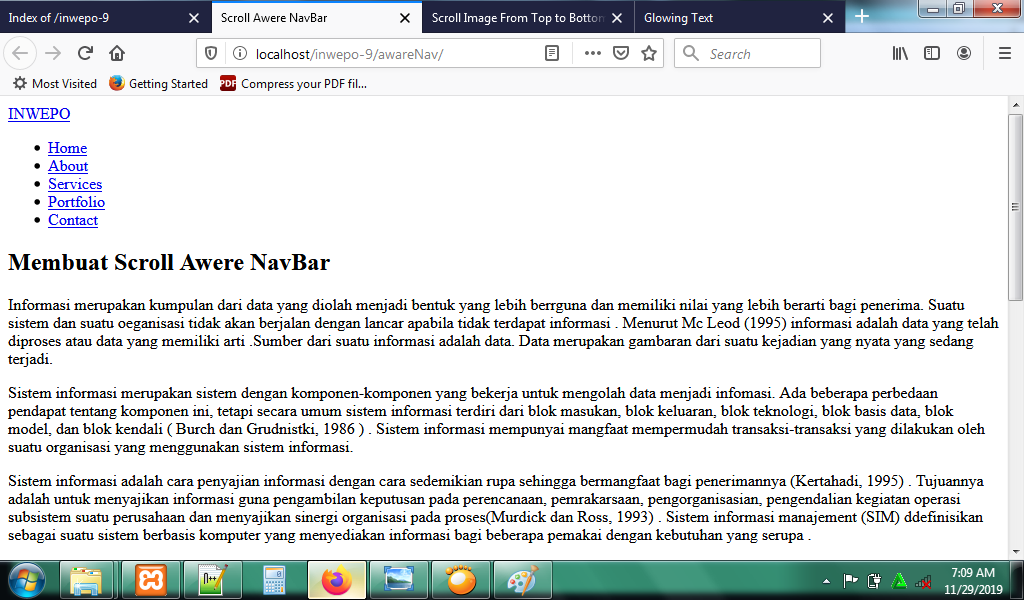Open the Services navigation link
The width and height of the screenshot is (1024, 600).
pos(75,184)
